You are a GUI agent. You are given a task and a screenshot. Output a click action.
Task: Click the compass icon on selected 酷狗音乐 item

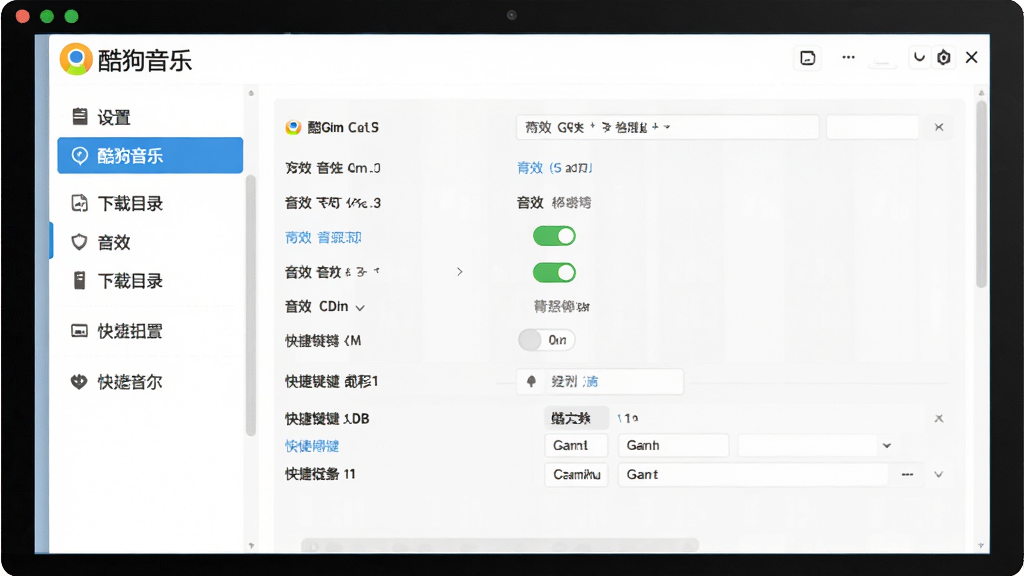tap(80, 155)
